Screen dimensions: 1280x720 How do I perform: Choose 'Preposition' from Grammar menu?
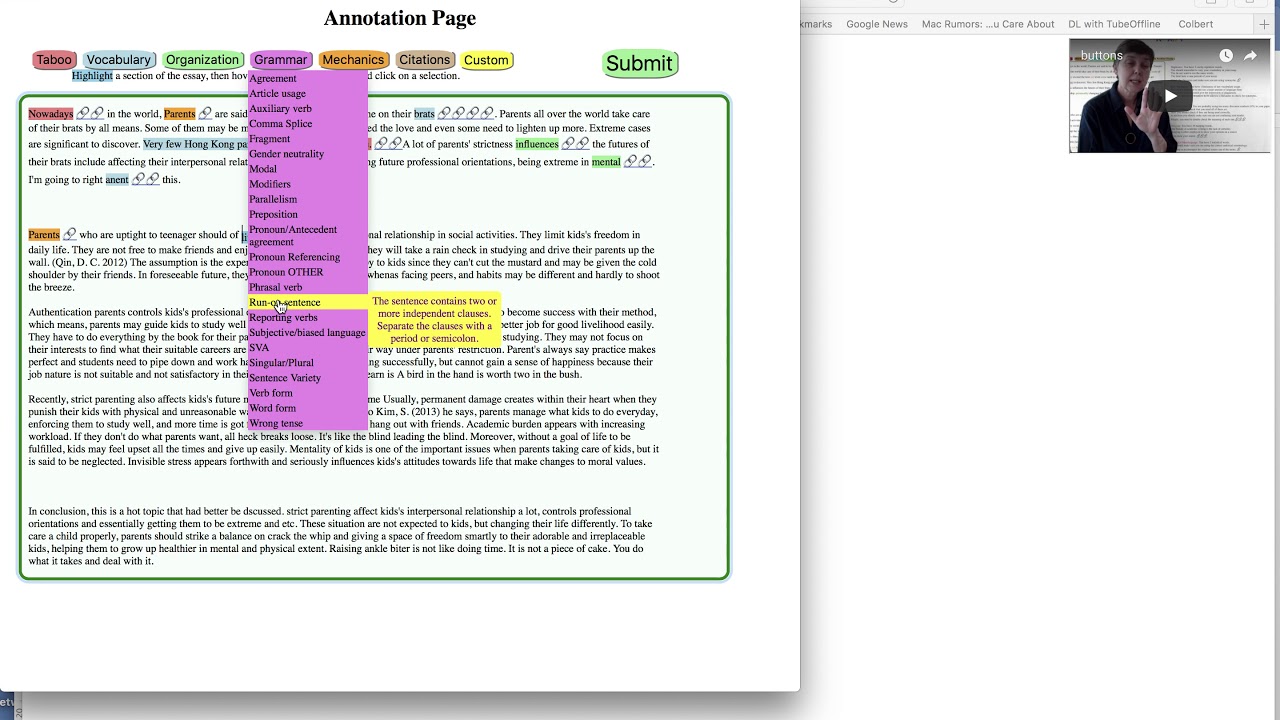coord(307,214)
